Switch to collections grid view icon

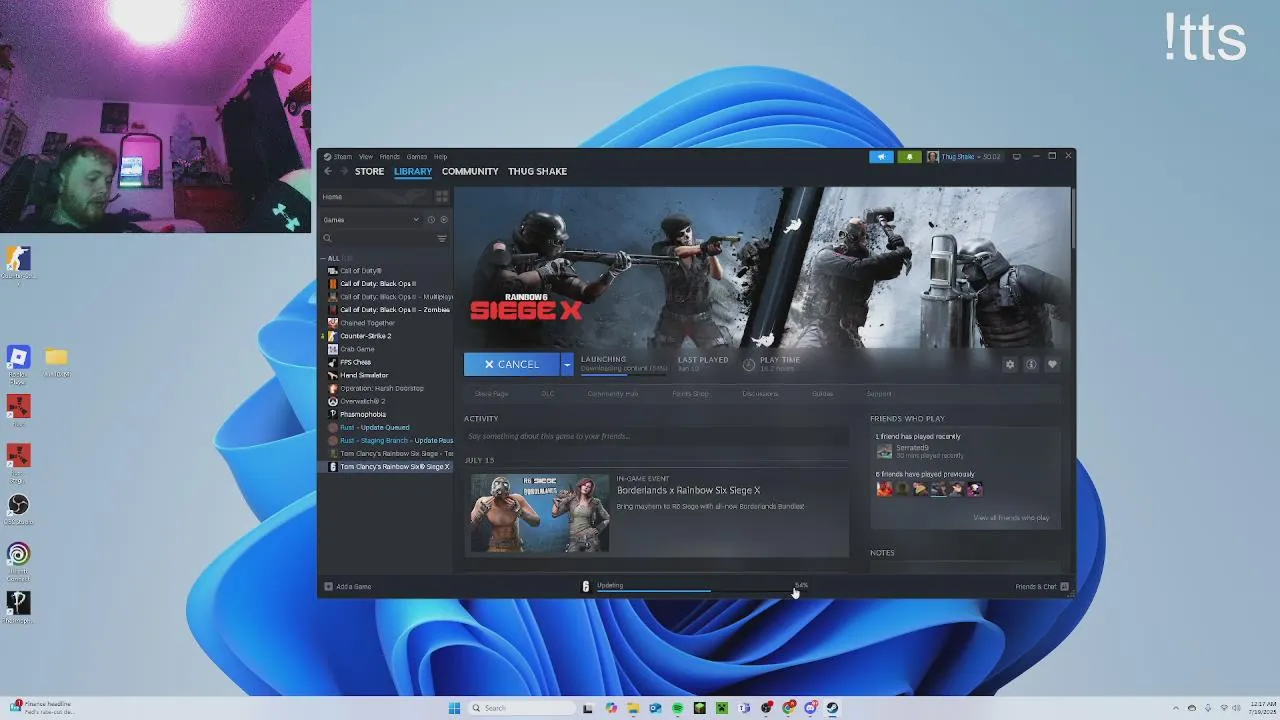[x=442, y=197]
